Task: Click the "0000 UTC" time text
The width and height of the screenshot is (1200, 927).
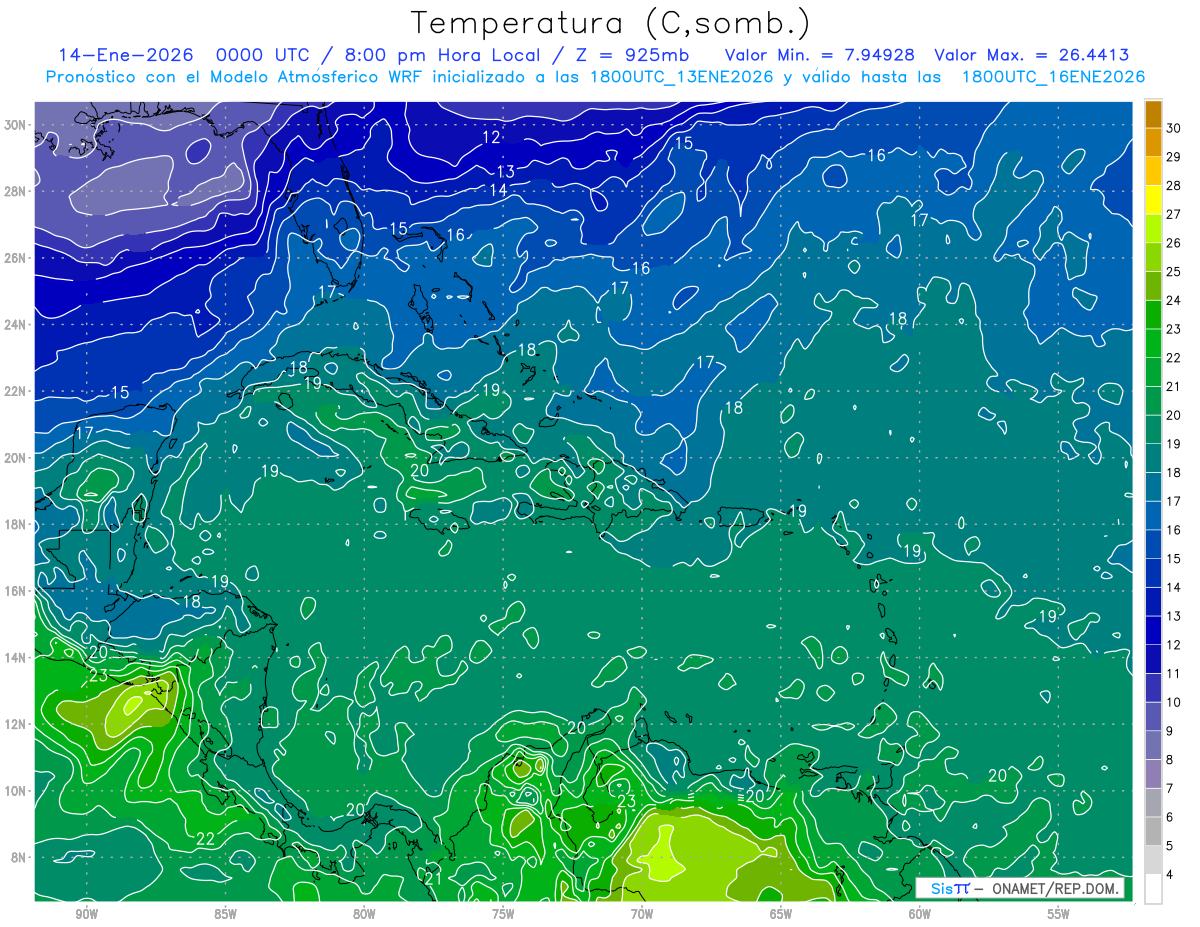Action: pyautogui.click(x=263, y=55)
